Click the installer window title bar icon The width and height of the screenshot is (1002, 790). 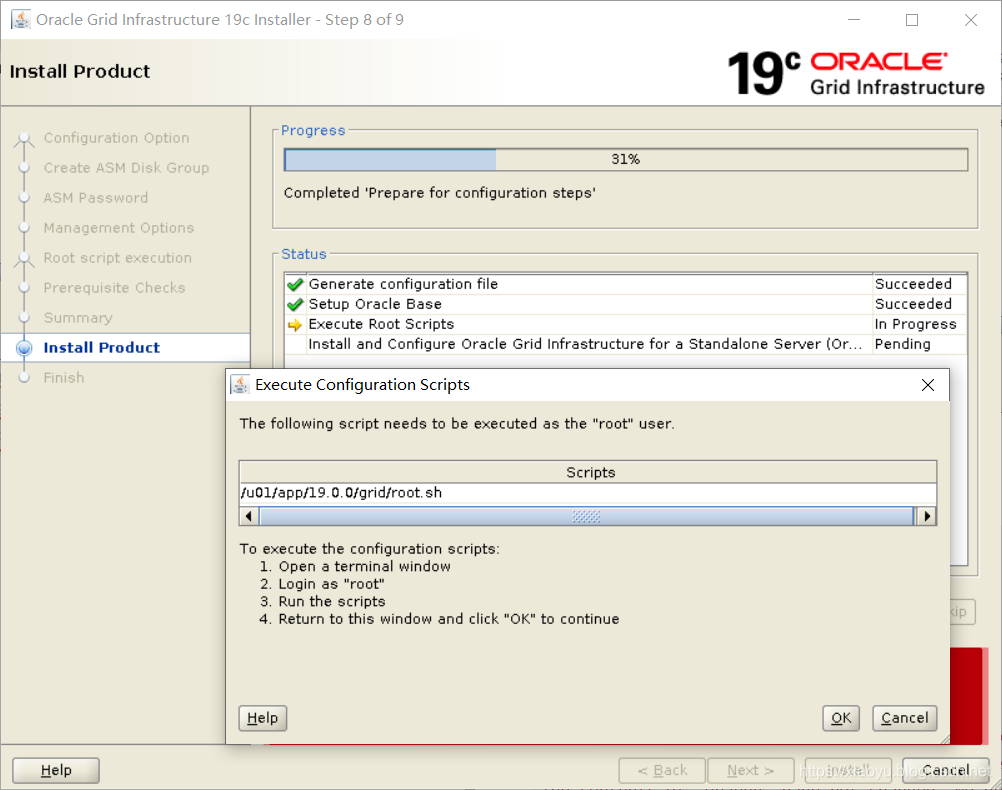tap(20, 19)
